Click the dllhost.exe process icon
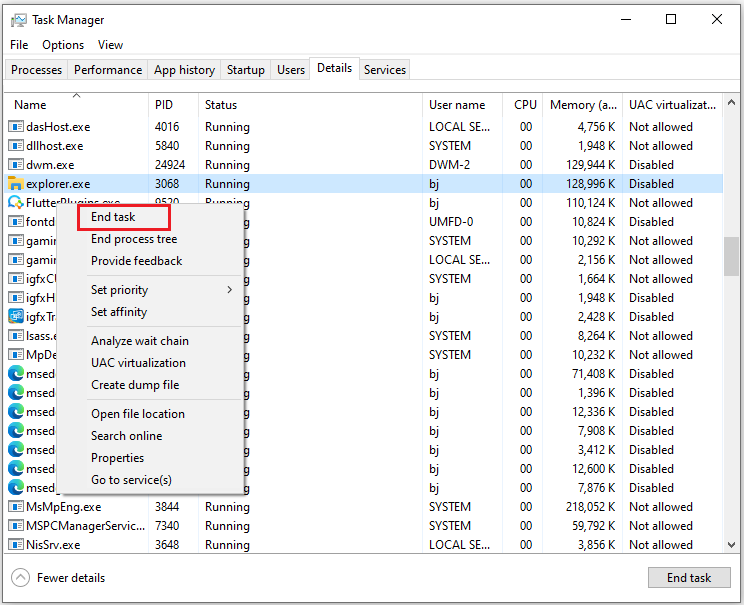This screenshot has width=744, height=605. (15, 146)
